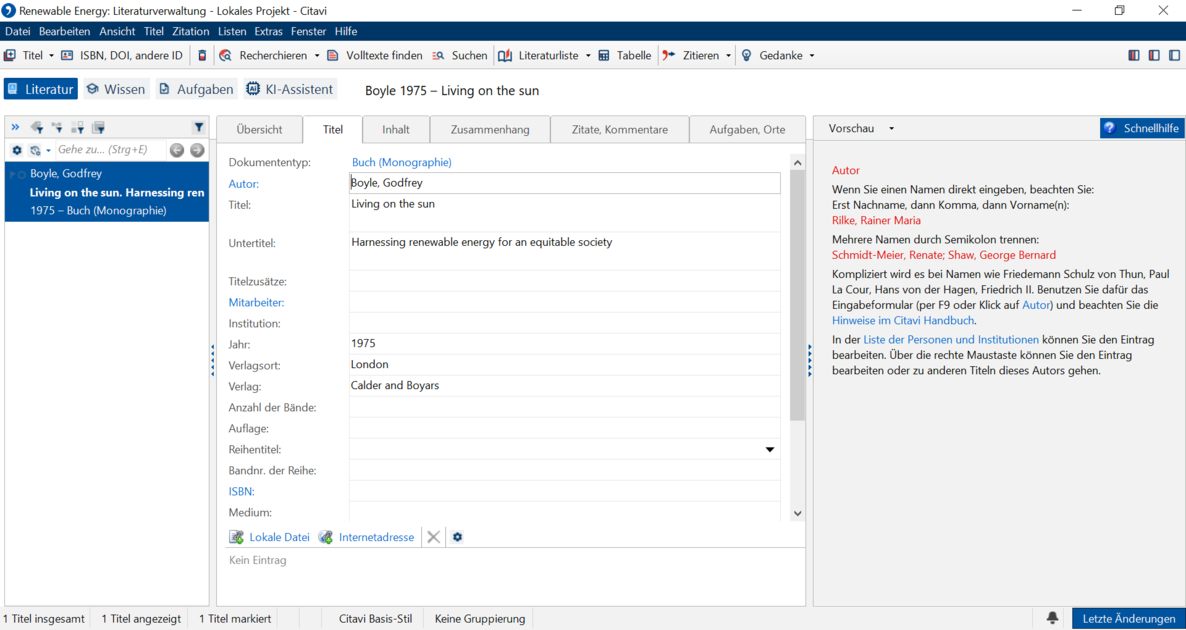This screenshot has height=630, width=1186.
Task: Click the form's vertical scrollbar thumb
Action: click(797, 295)
